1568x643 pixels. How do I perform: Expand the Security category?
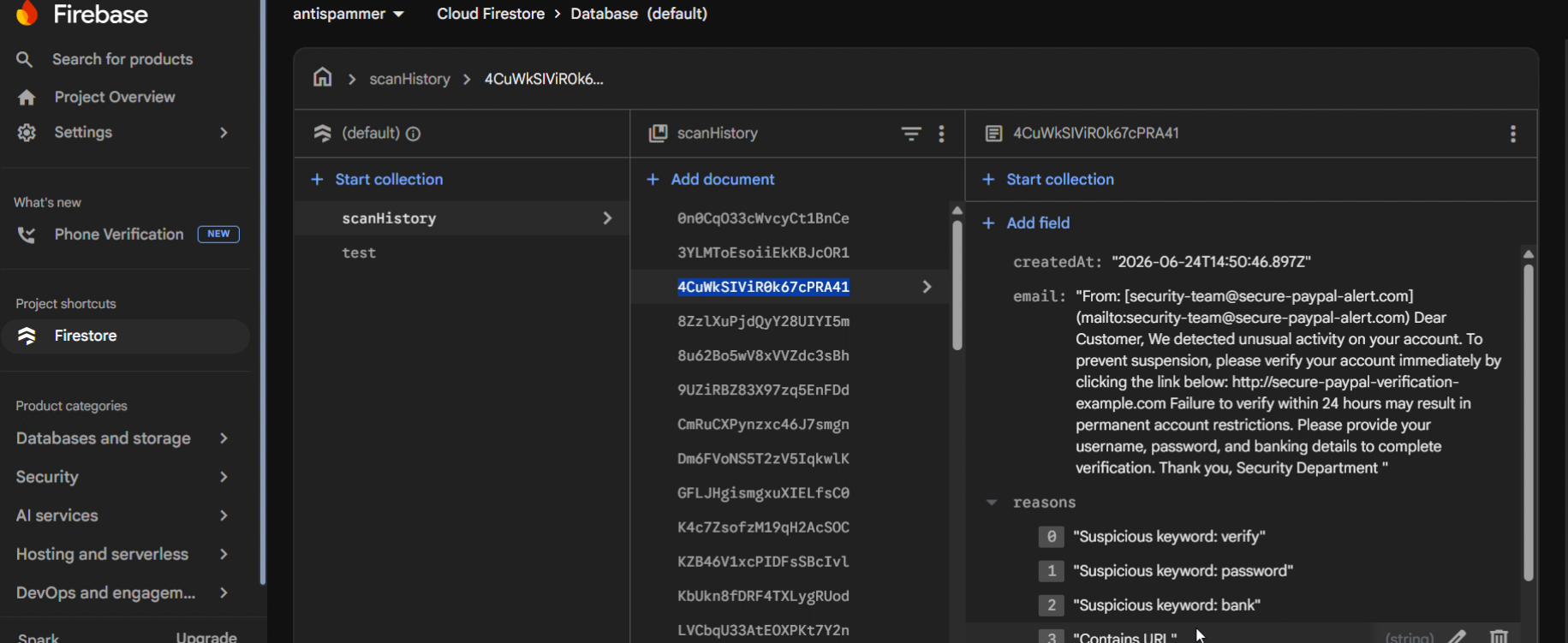pyautogui.click(x=224, y=477)
